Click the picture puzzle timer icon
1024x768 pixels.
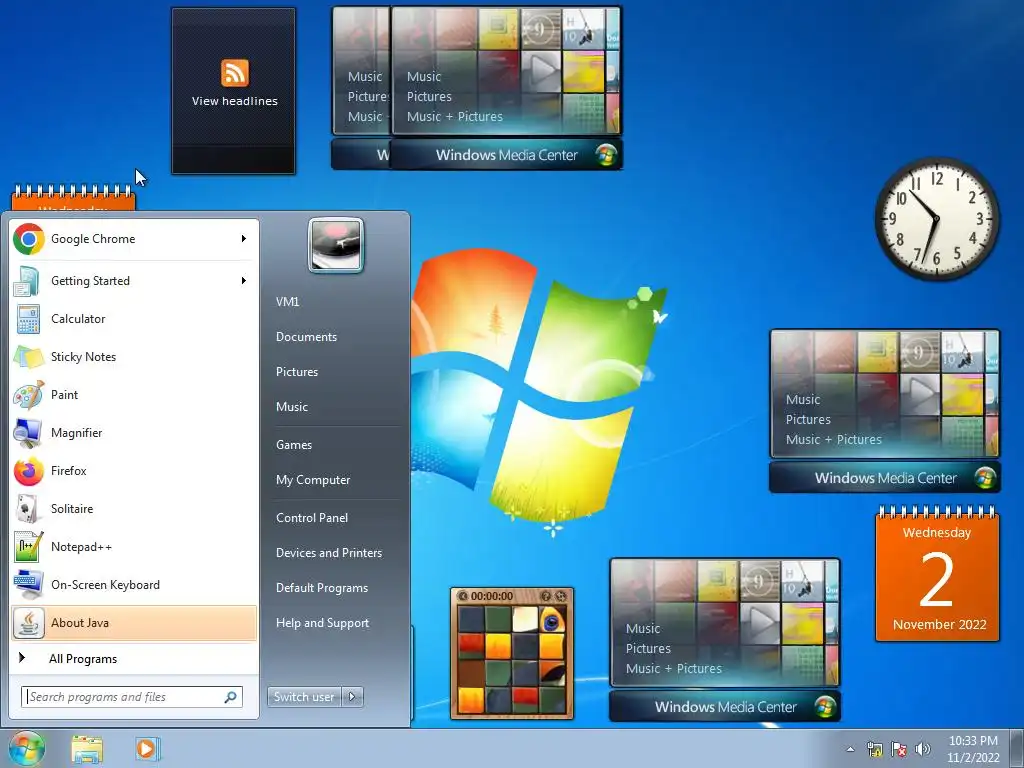(463, 596)
